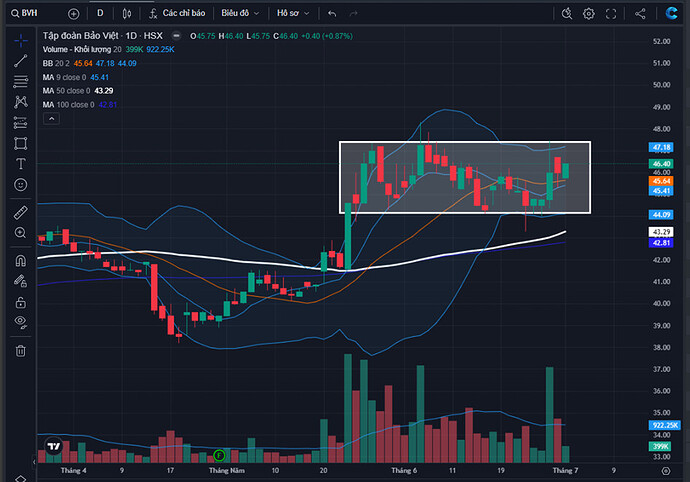Image resolution: width=690 pixels, height=482 pixels.
Task: Click the 43.29 MA50 price label
Action: click(661, 232)
